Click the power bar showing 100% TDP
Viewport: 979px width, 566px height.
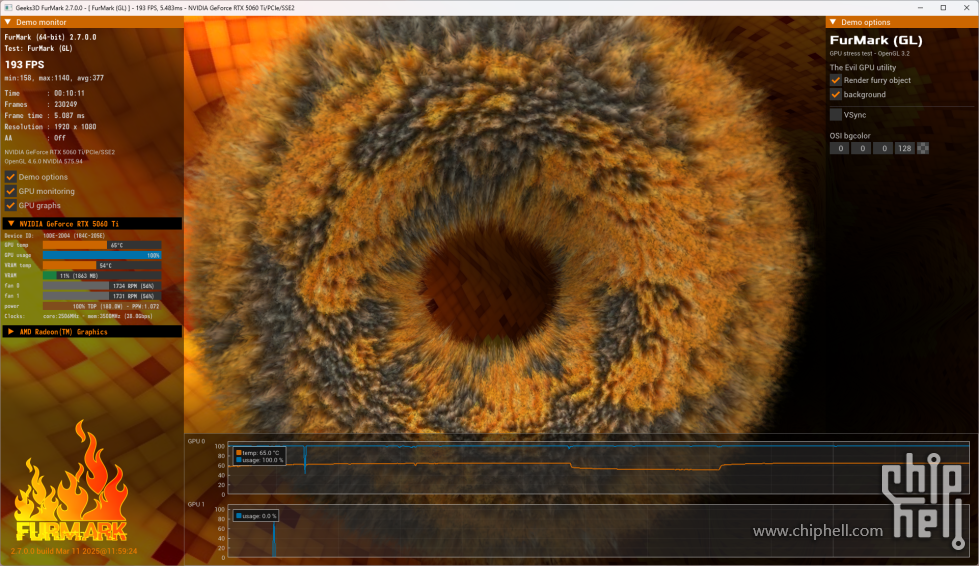point(102,306)
